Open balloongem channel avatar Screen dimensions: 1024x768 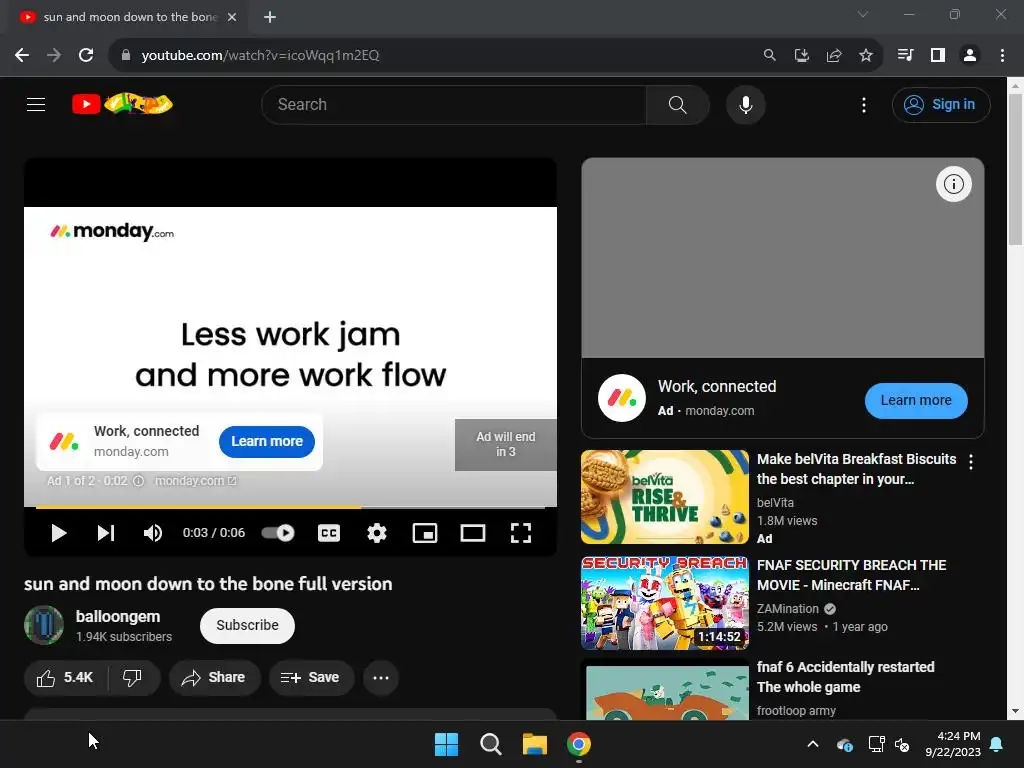(44, 625)
